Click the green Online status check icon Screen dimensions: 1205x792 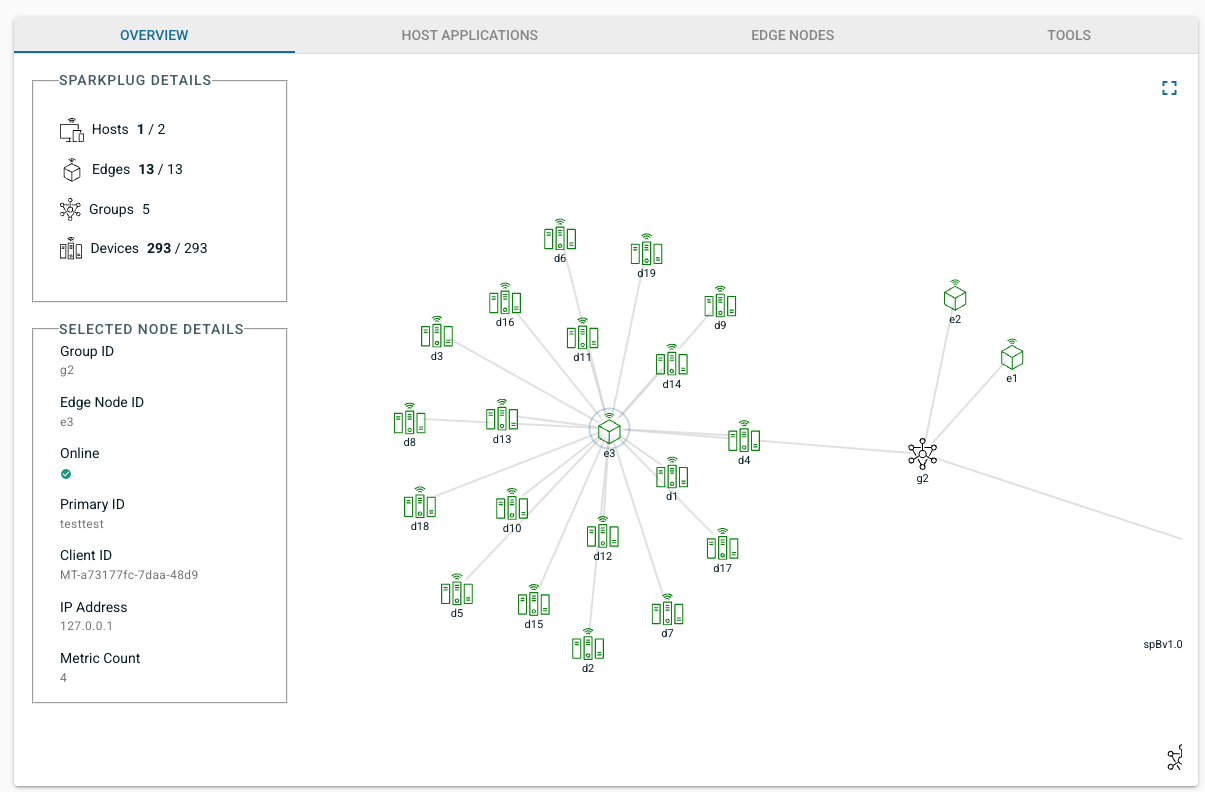66,474
